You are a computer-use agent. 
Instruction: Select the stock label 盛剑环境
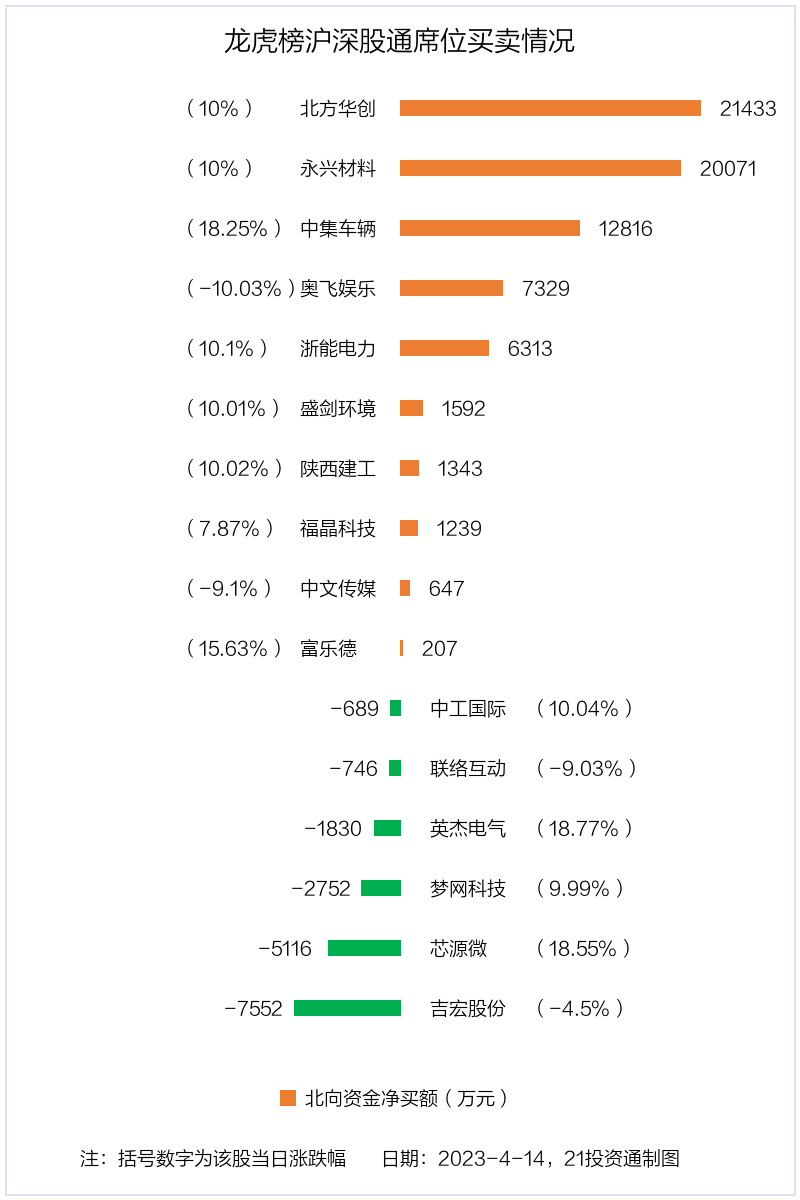338,408
